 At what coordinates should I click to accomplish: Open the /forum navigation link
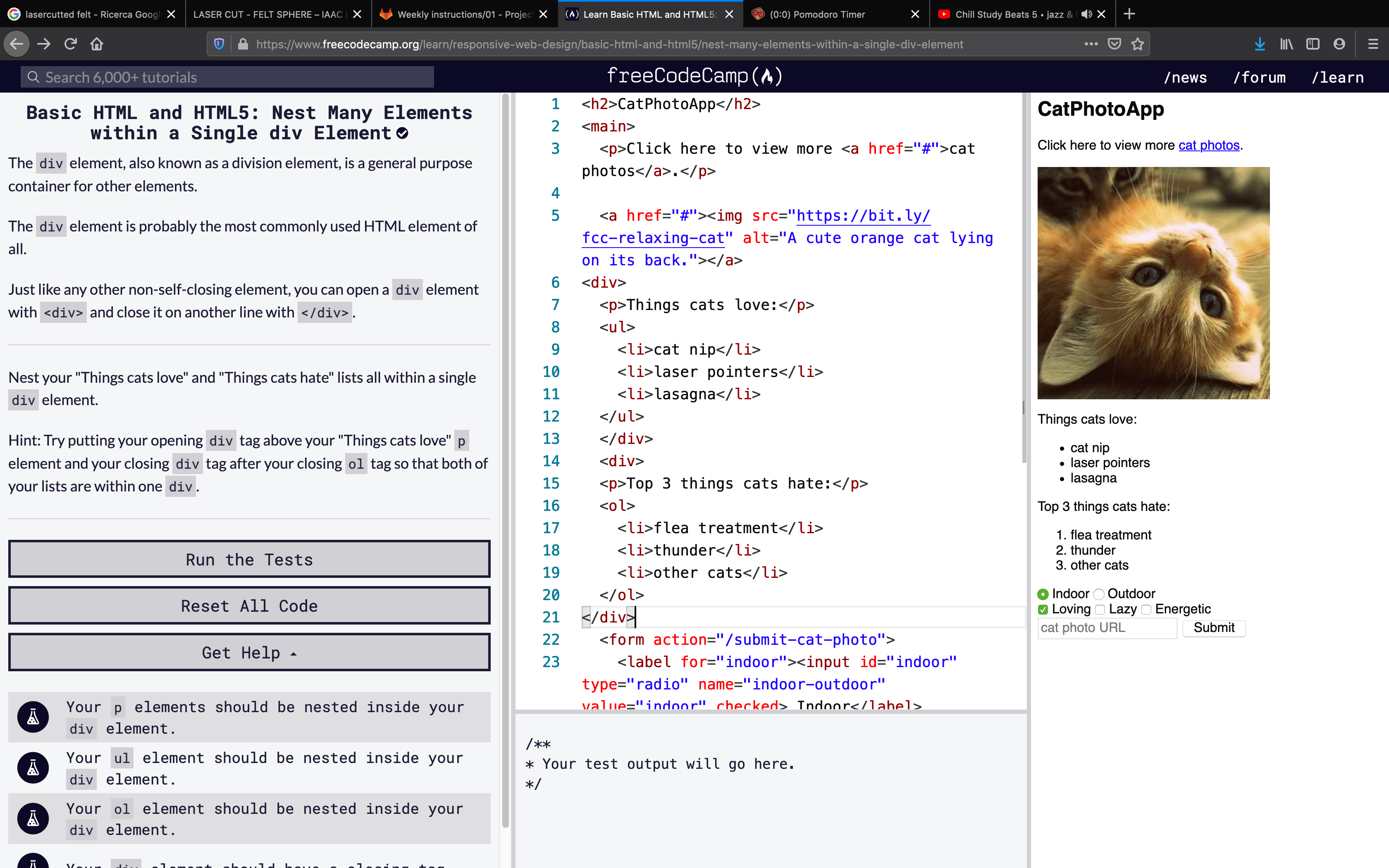point(1259,77)
